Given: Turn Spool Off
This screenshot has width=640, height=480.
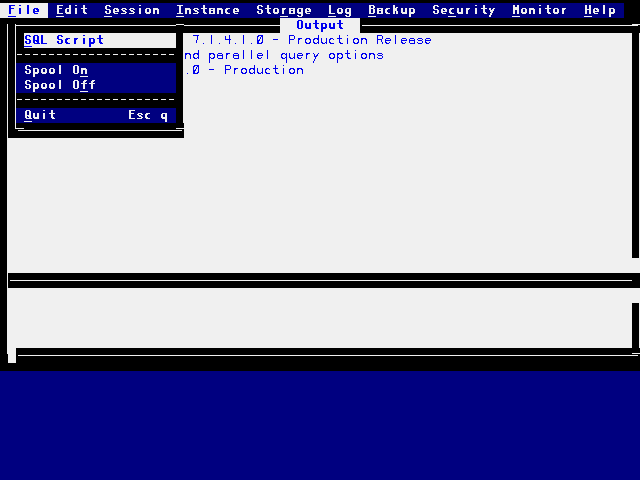Looking at the screenshot, I should (60, 85).
